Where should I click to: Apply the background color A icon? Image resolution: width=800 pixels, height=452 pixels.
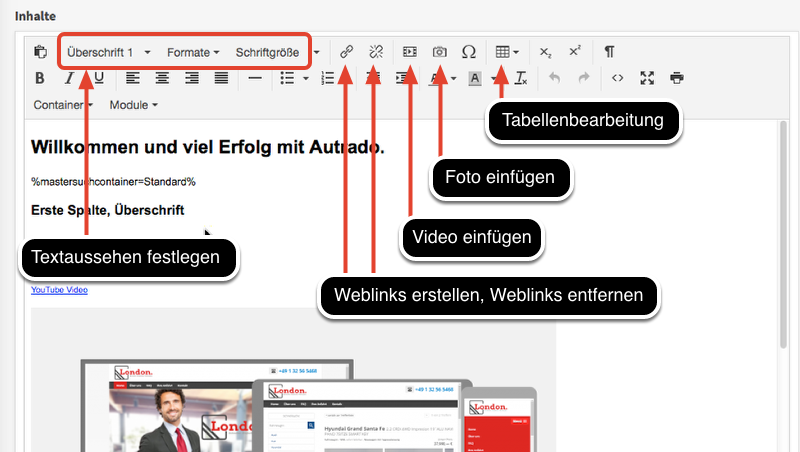pos(474,79)
